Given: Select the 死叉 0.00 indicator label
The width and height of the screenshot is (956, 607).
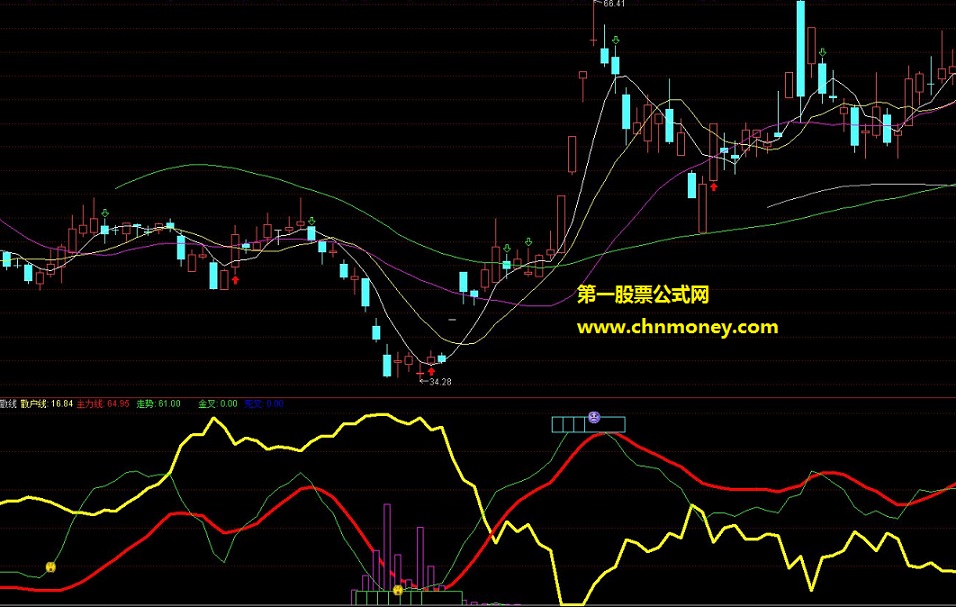Looking at the screenshot, I should 264,403.
